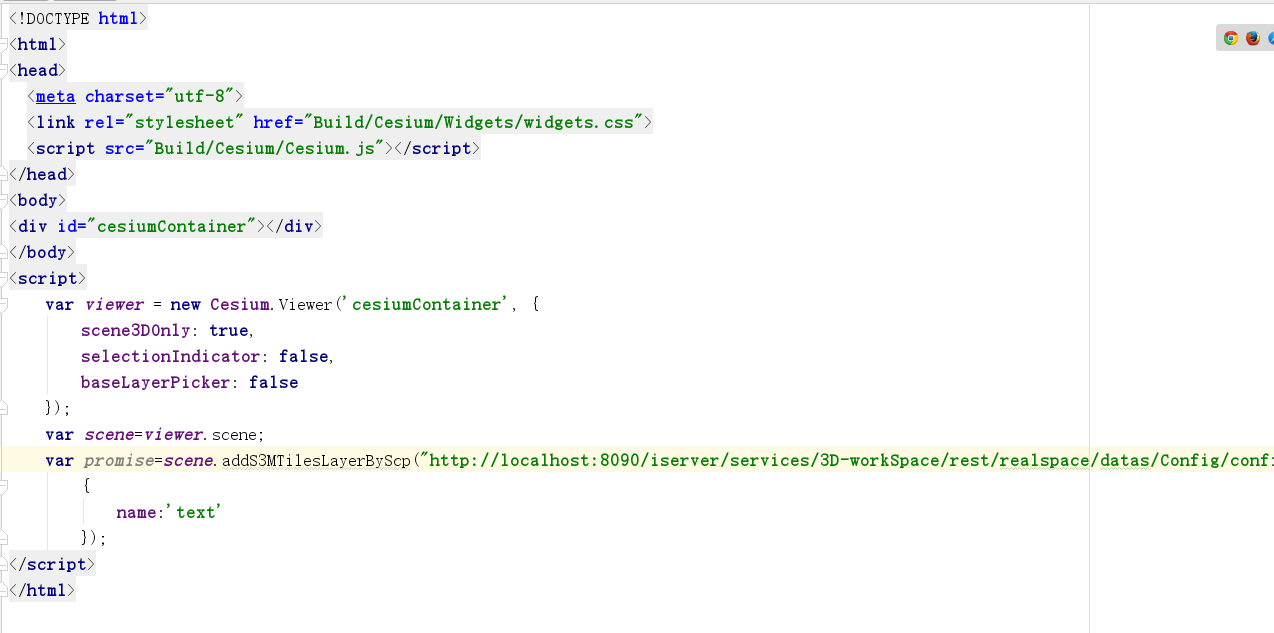This screenshot has height=633, width=1274.
Task: Place the cursor on the DOCTYPE html line
Action: 78,18
